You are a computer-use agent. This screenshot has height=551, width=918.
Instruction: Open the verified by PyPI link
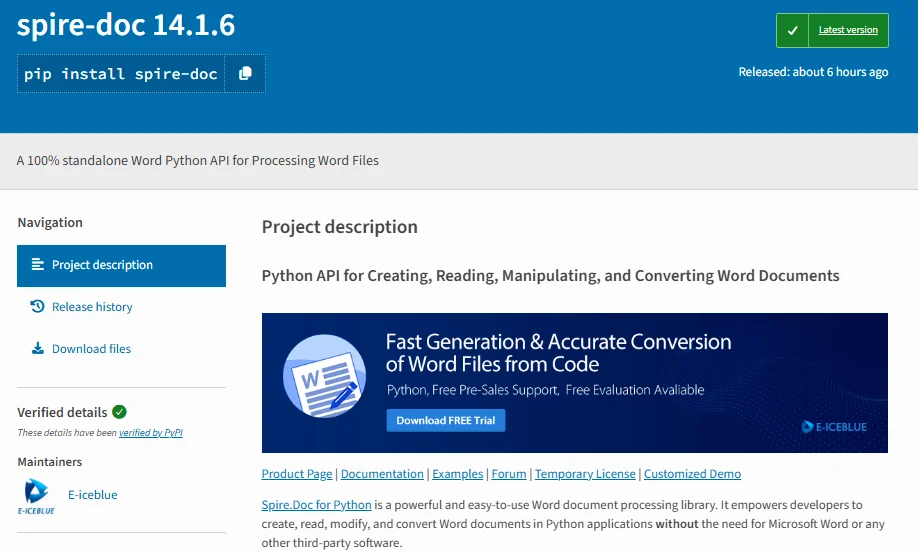click(x=151, y=433)
